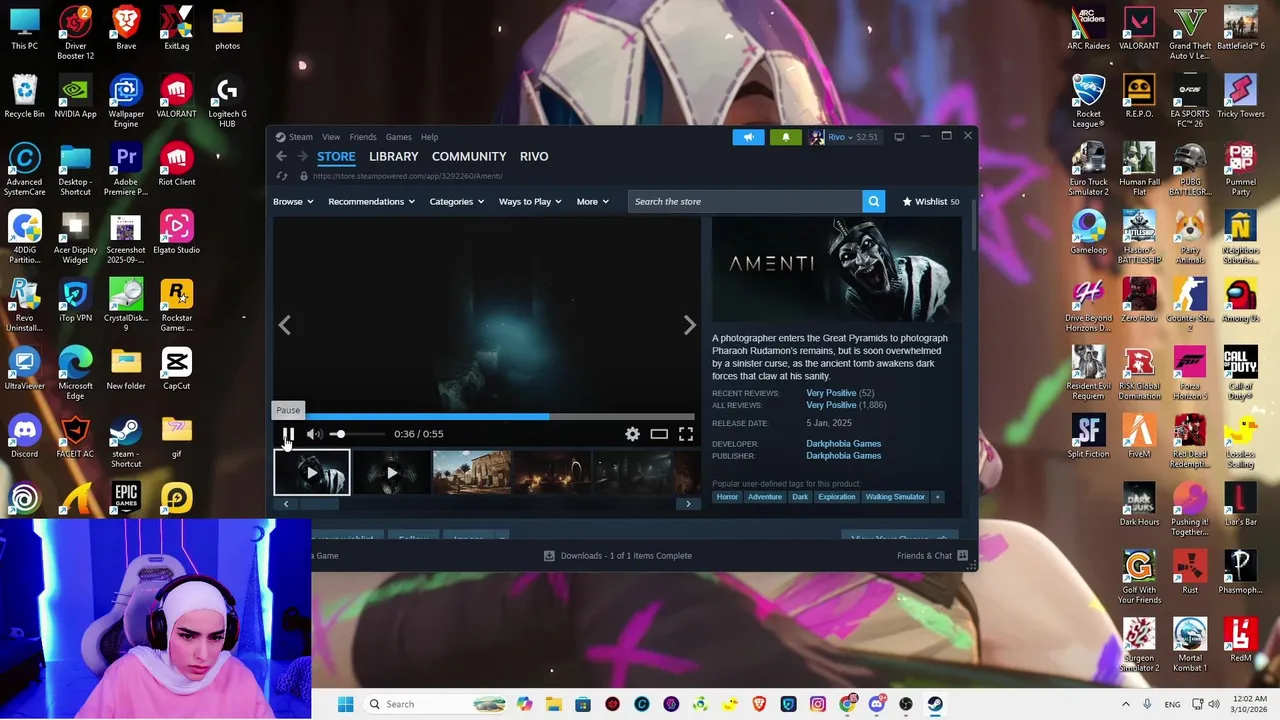Expand the Recommendations dropdown
Image resolution: width=1280 pixels, height=720 pixels.
tap(371, 202)
